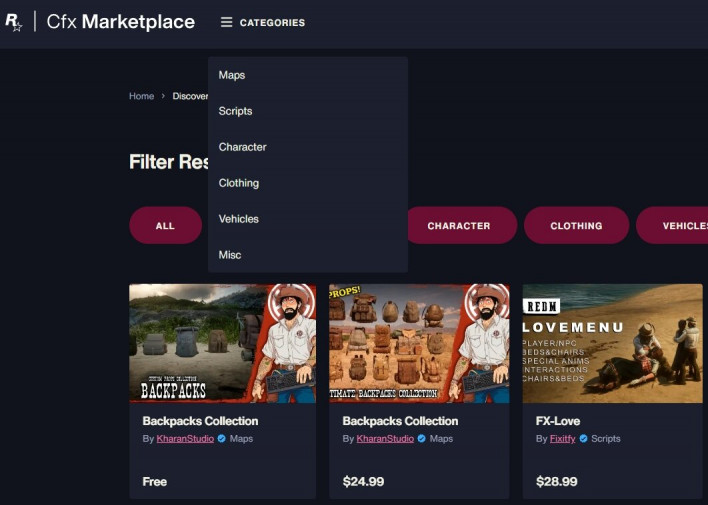Select Misc in the categories menu
The height and width of the screenshot is (505, 708).
(230, 255)
